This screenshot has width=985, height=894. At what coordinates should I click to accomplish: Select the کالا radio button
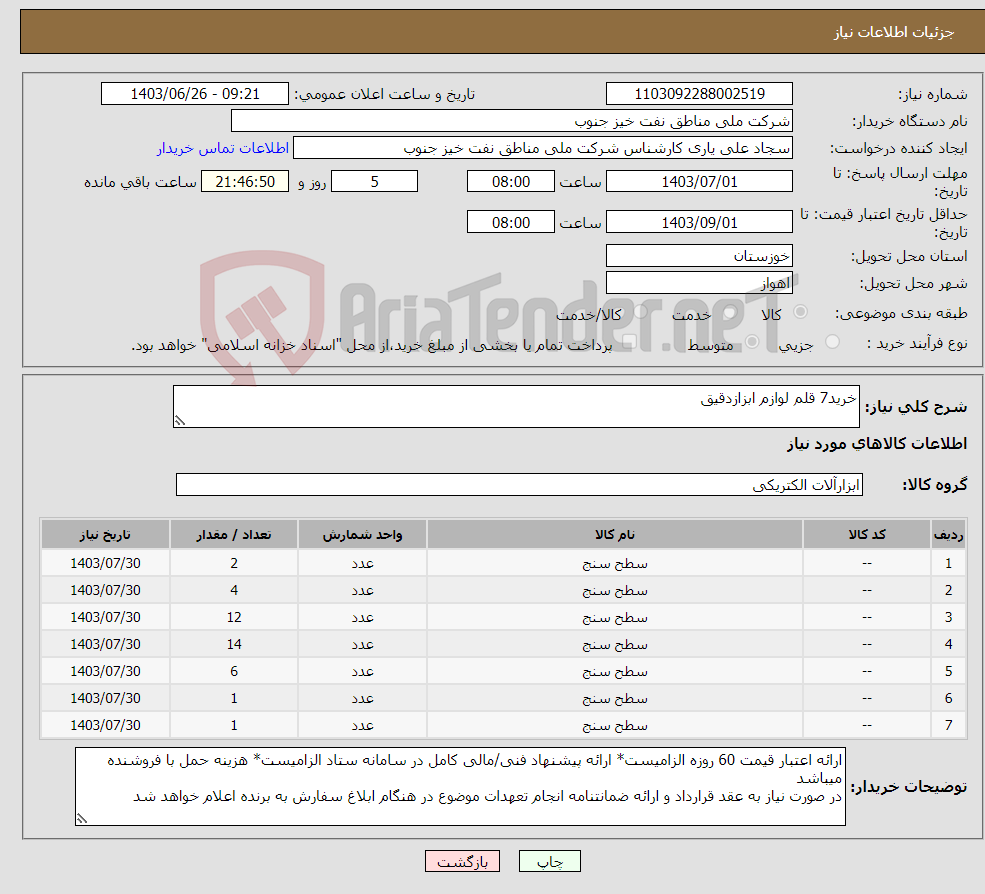coord(800,312)
